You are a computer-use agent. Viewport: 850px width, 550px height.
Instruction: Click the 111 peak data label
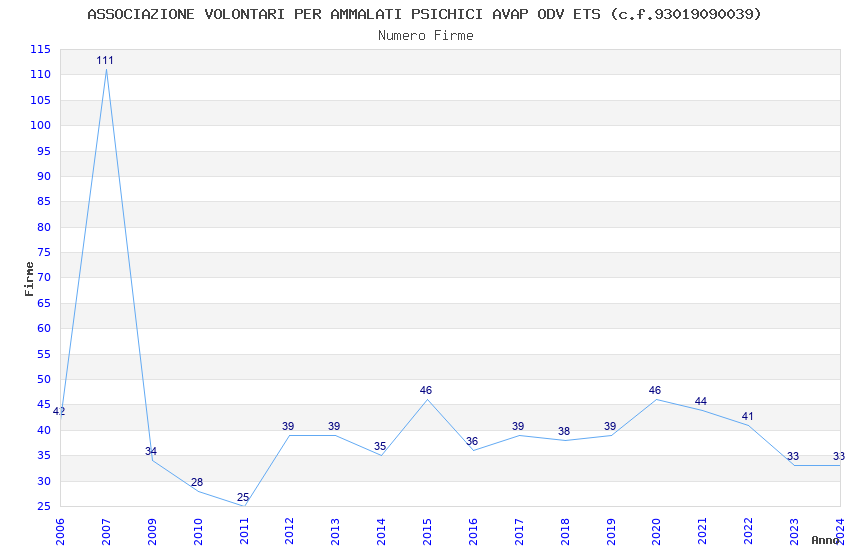pos(105,60)
